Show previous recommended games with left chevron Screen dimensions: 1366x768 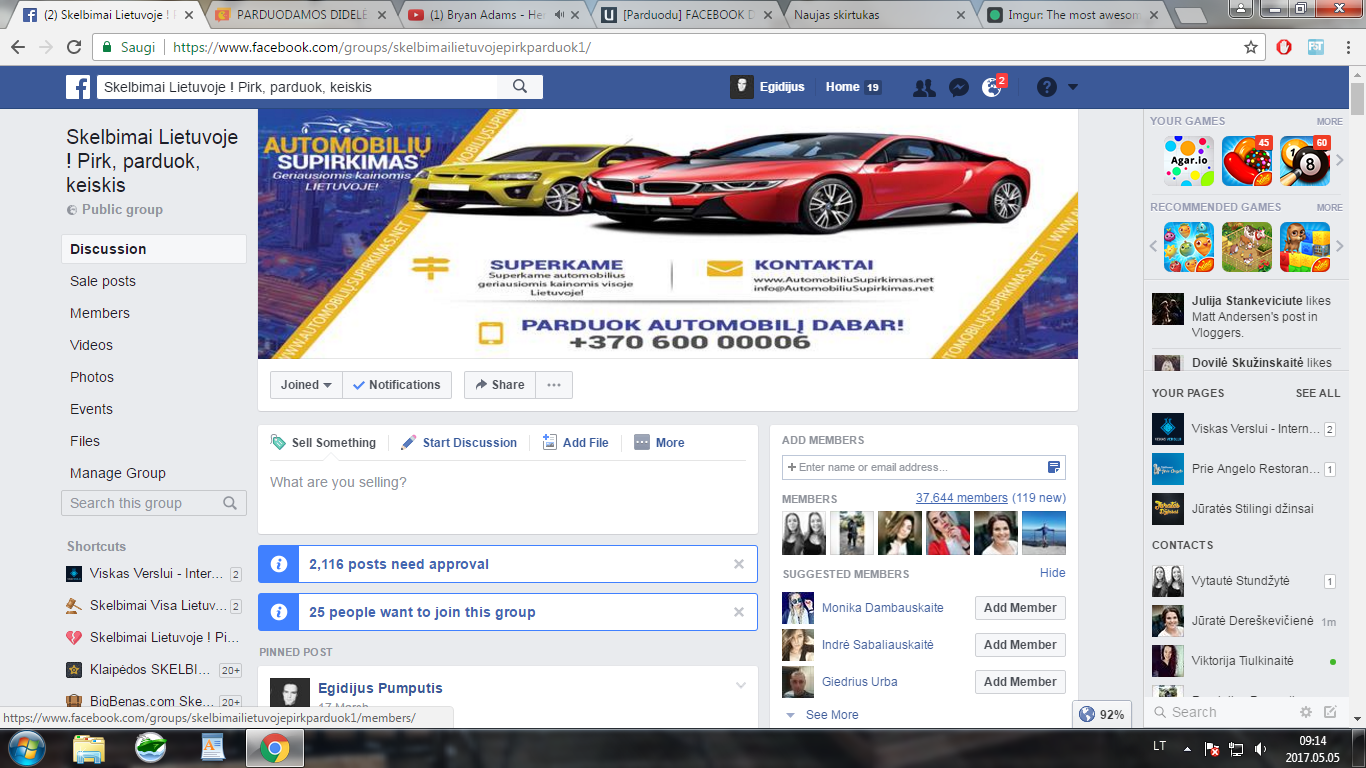click(x=1153, y=246)
